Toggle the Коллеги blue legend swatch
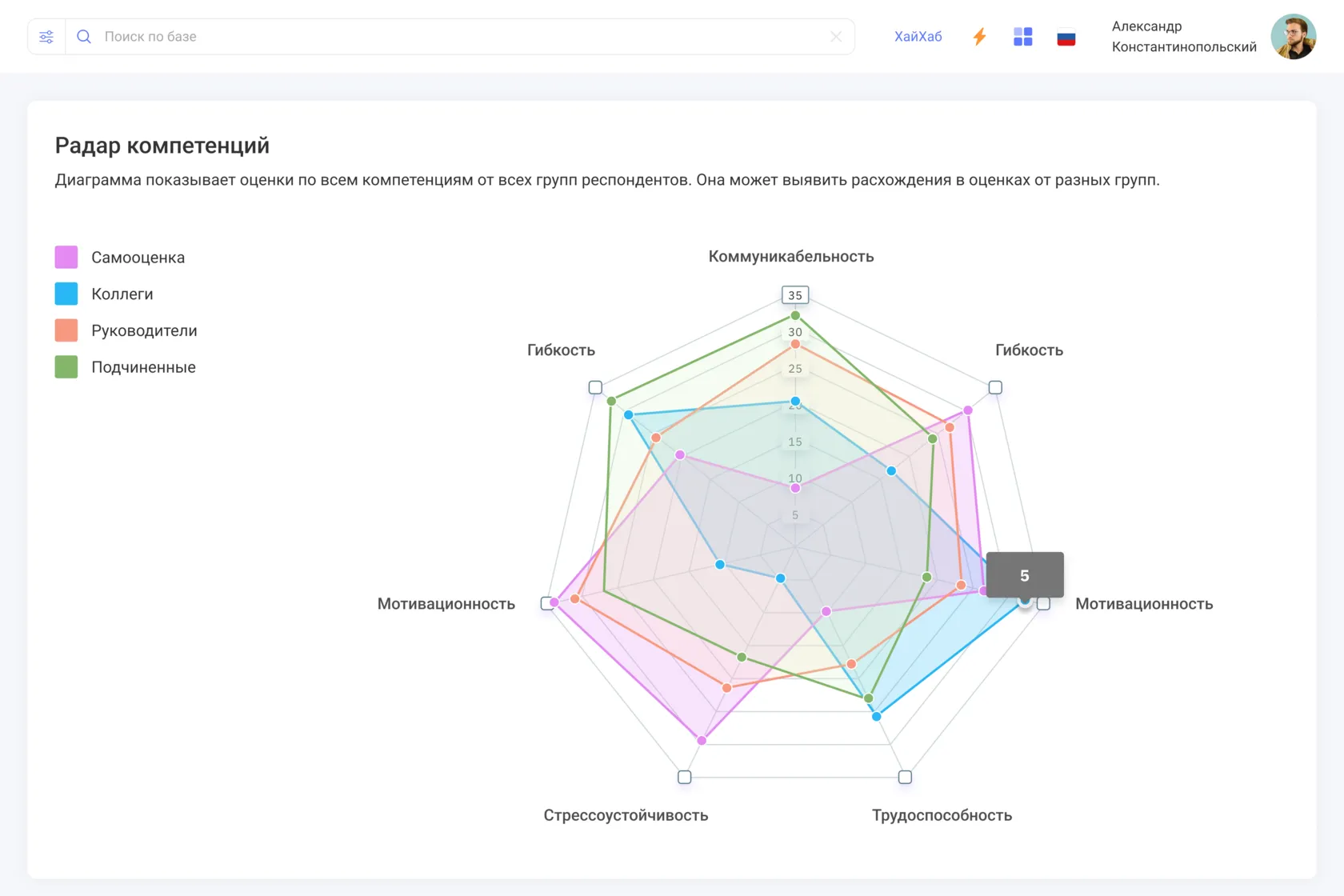 click(x=66, y=294)
